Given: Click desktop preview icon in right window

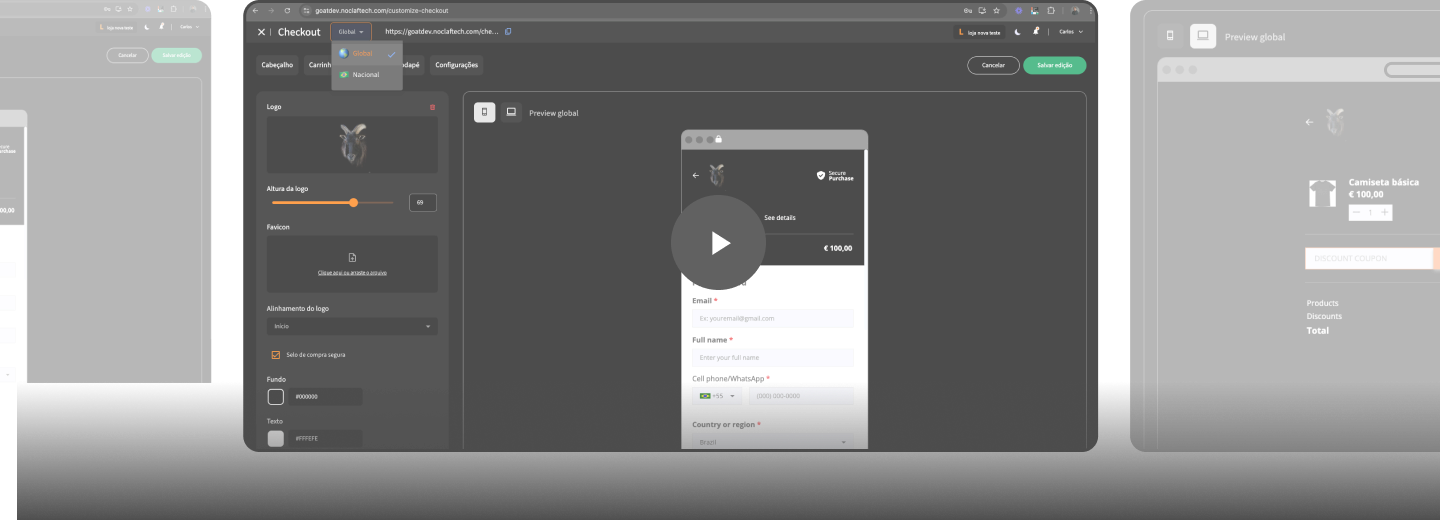Looking at the screenshot, I should pos(1203,36).
